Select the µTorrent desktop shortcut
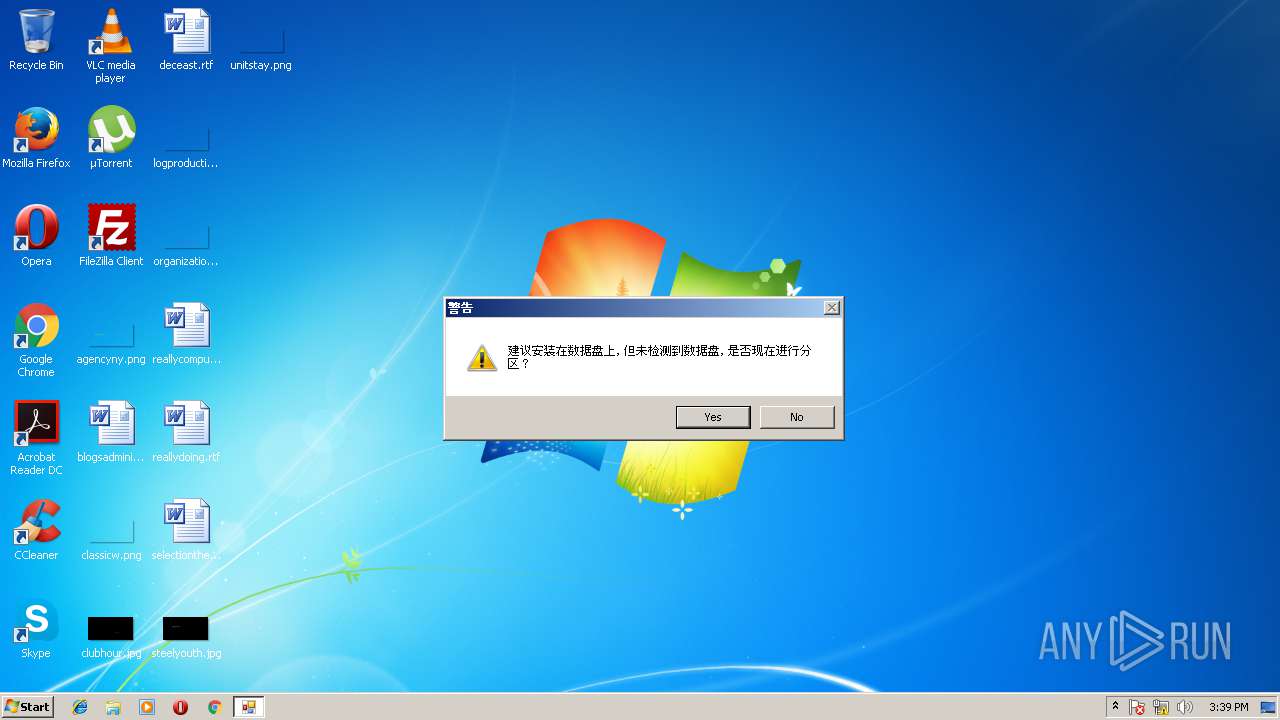This screenshot has width=1280, height=720. tap(111, 138)
